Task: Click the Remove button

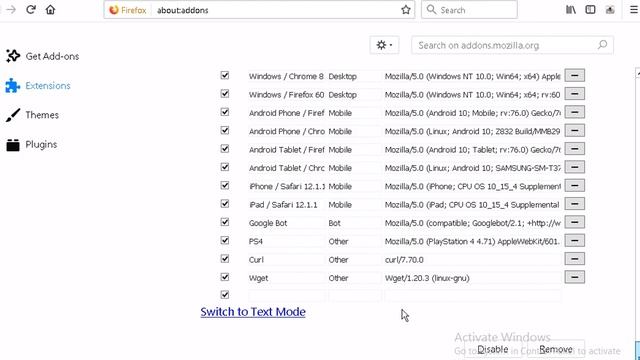Action: click(x=556, y=349)
